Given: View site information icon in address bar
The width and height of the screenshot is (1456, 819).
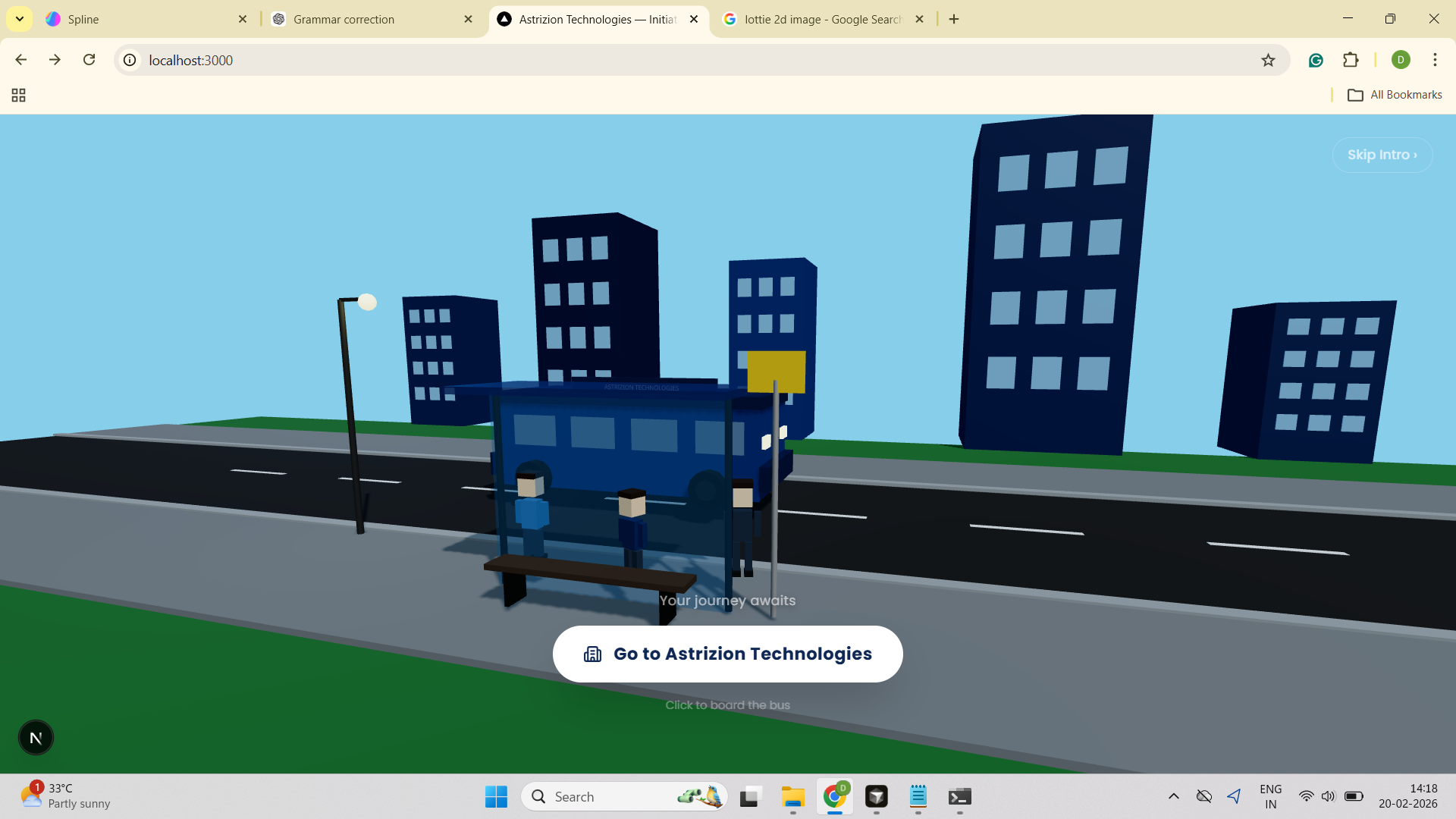Looking at the screenshot, I should tap(130, 60).
